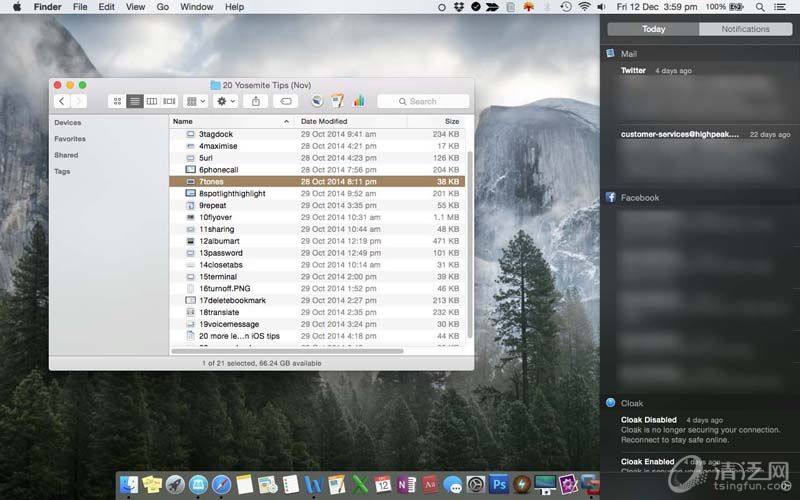This screenshot has width=800, height=500.
Task: Open Photoshop from the Dock
Action: (498, 484)
